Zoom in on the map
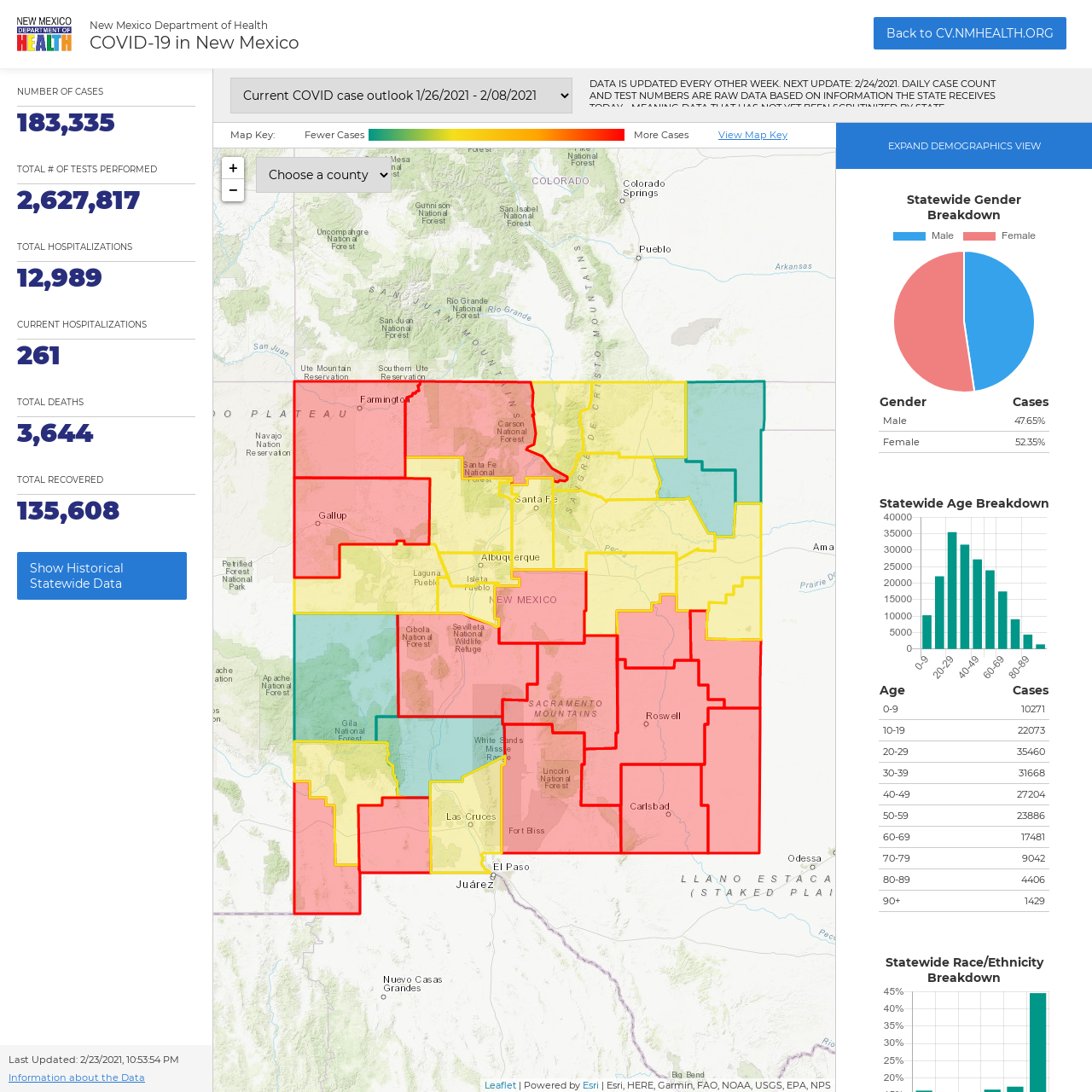The image size is (1092, 1092). (x=233, y=169)
